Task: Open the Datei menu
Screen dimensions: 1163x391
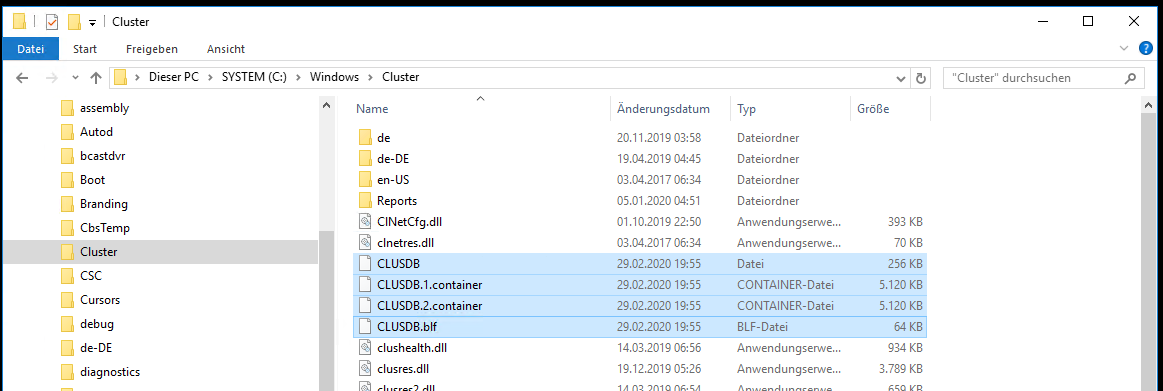Action: 30,49
